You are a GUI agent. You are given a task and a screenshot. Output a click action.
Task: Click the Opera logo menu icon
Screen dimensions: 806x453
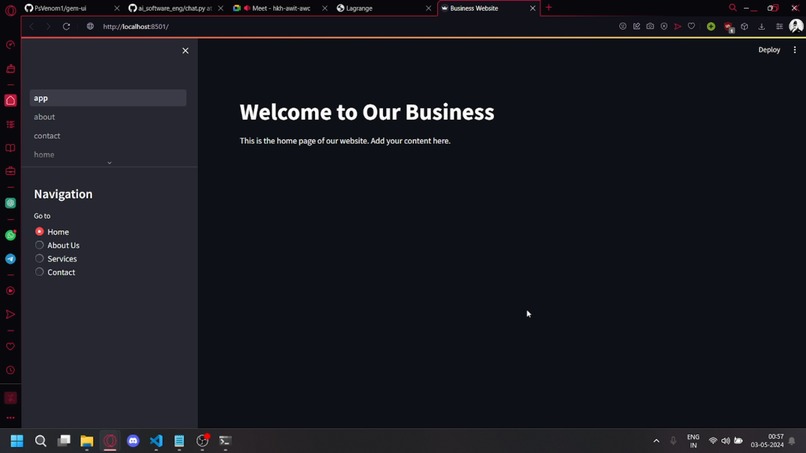click(10, 10)
